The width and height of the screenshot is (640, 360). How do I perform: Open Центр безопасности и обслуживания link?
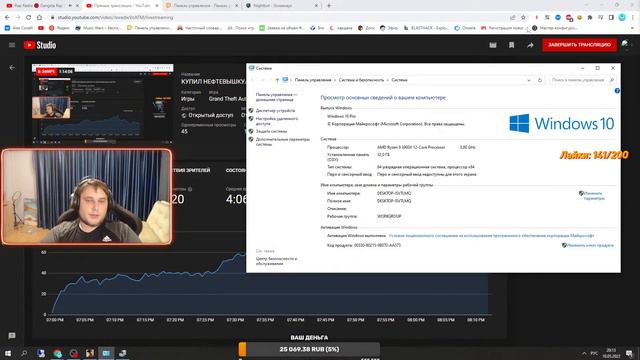click(276, 261)
